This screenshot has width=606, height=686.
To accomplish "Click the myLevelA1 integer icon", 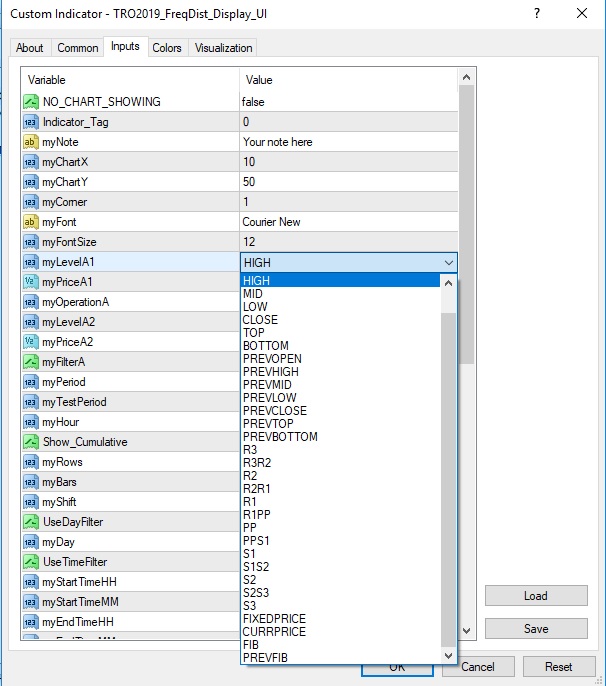I will tap(31, 262).
